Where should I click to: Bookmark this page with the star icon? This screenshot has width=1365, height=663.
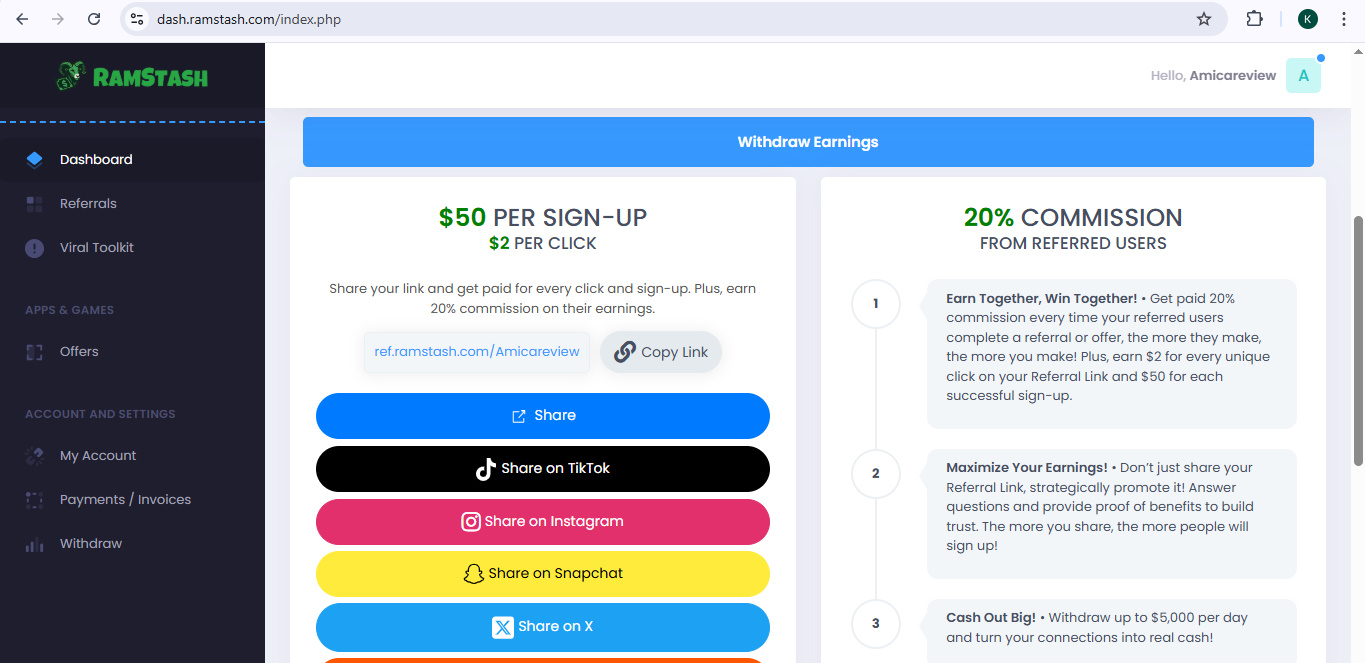tap(1204, 19)
